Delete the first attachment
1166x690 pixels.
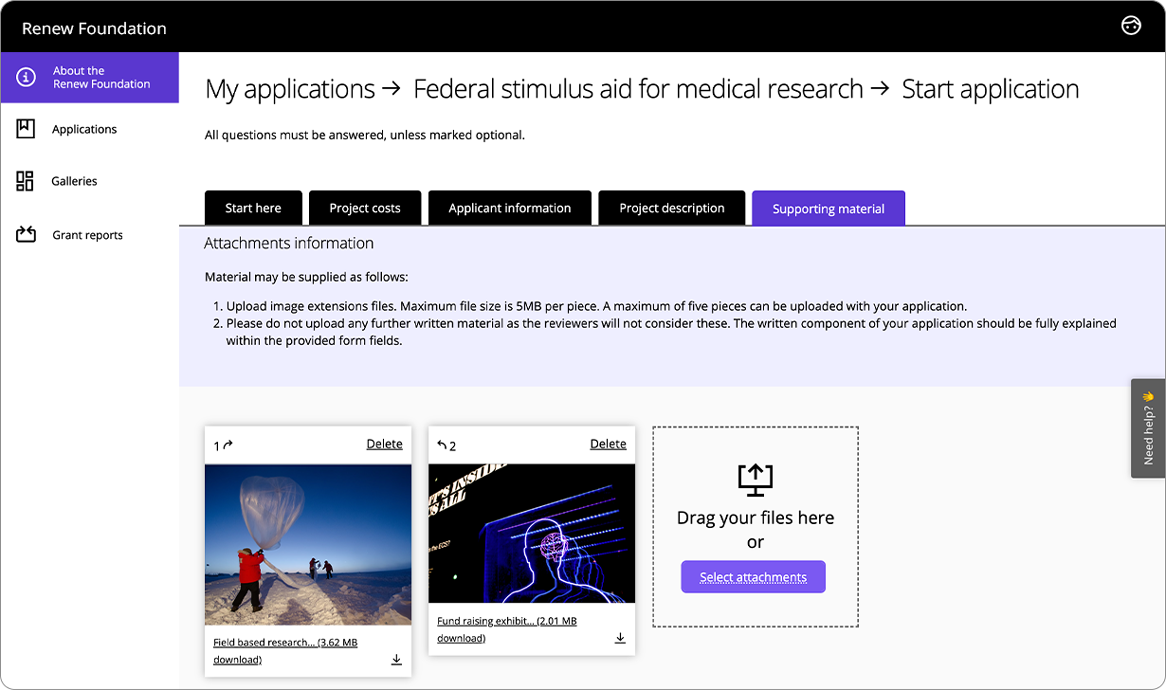tap(384, 443)
